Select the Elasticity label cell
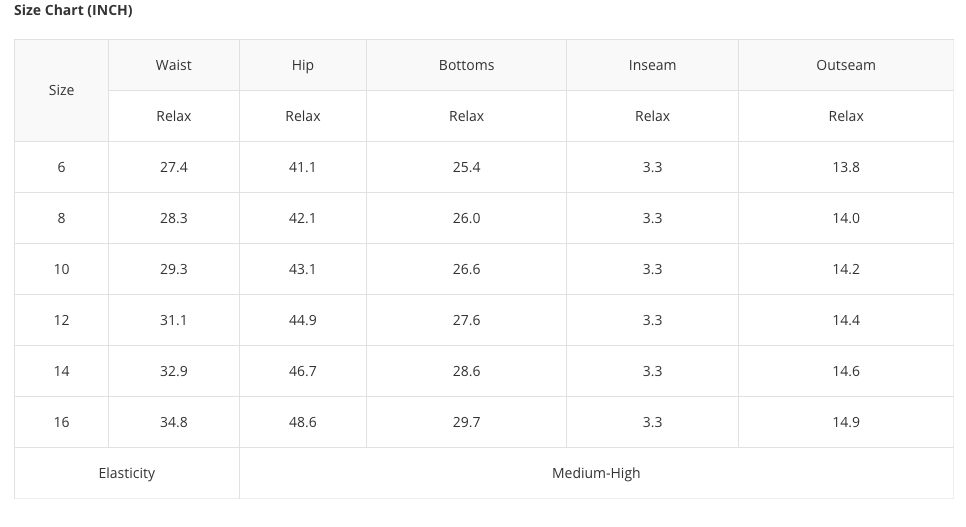Image resolution: width=966 pixels, height=527 pixels. 127,473
